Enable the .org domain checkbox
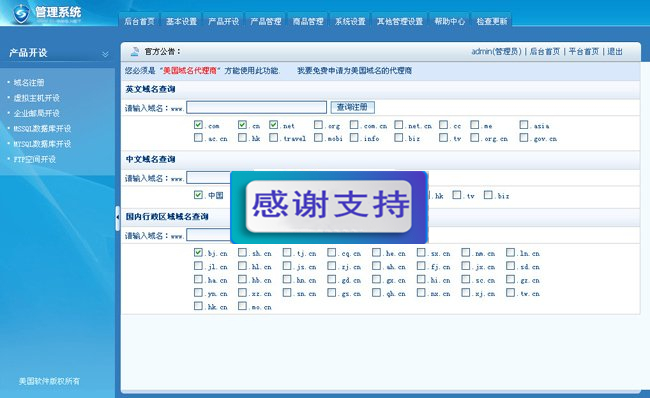The image size is (650, 398). pos(318,125)
